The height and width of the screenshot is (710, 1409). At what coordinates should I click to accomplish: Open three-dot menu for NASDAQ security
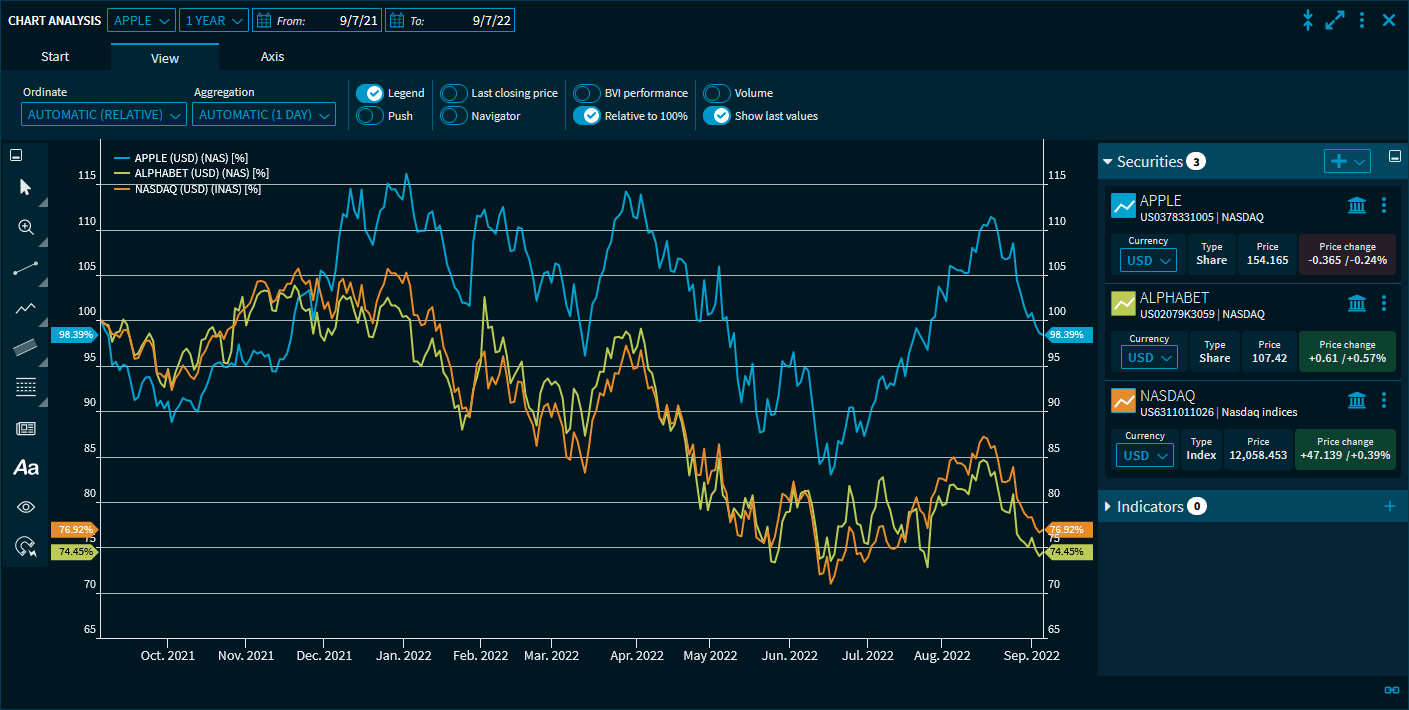pyautogui.click(x=1384, y=400)
